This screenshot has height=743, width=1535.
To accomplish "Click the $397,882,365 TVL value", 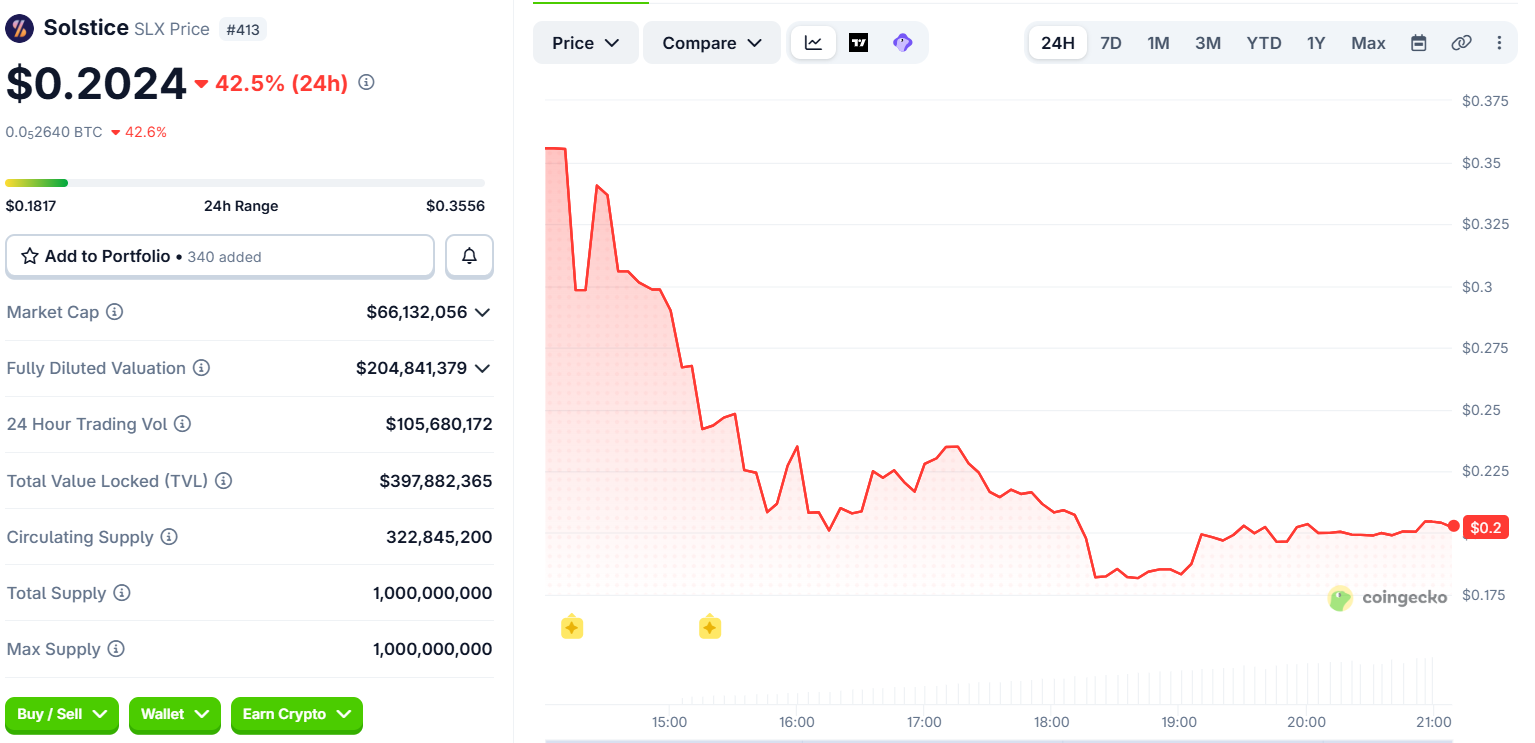I will (436, 481).
